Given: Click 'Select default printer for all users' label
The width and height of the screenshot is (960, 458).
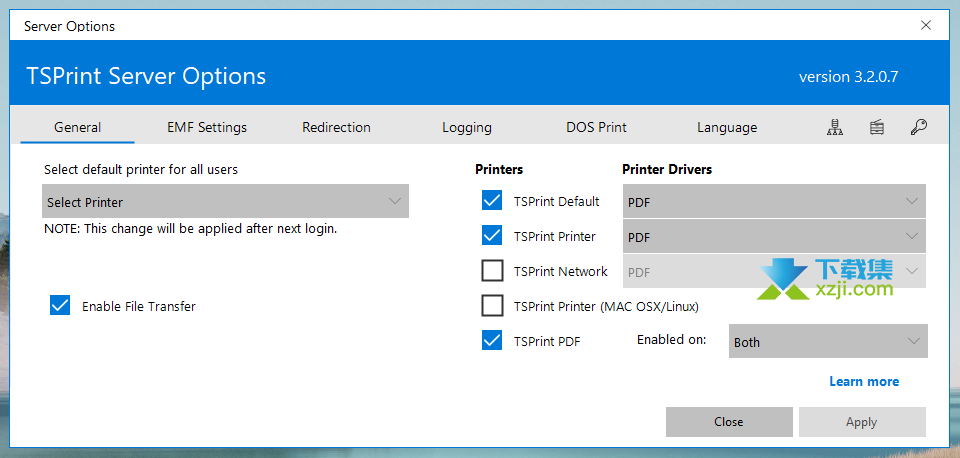Looking at the screenshot, I should 141,169.
